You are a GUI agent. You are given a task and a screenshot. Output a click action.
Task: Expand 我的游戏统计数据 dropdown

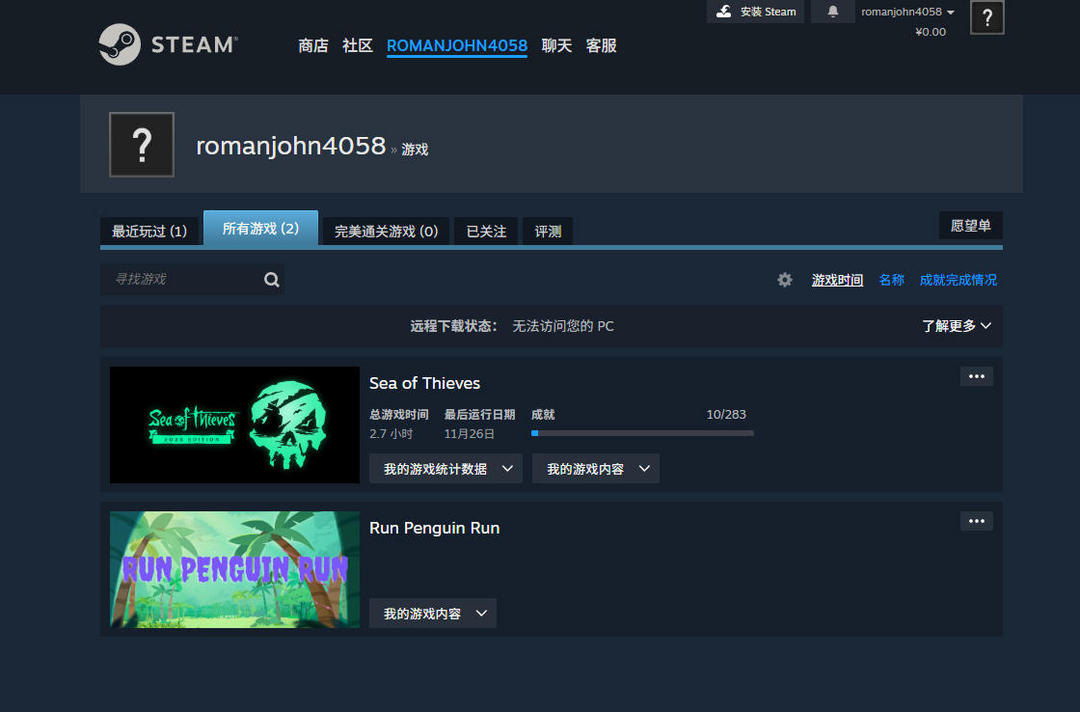446,469
